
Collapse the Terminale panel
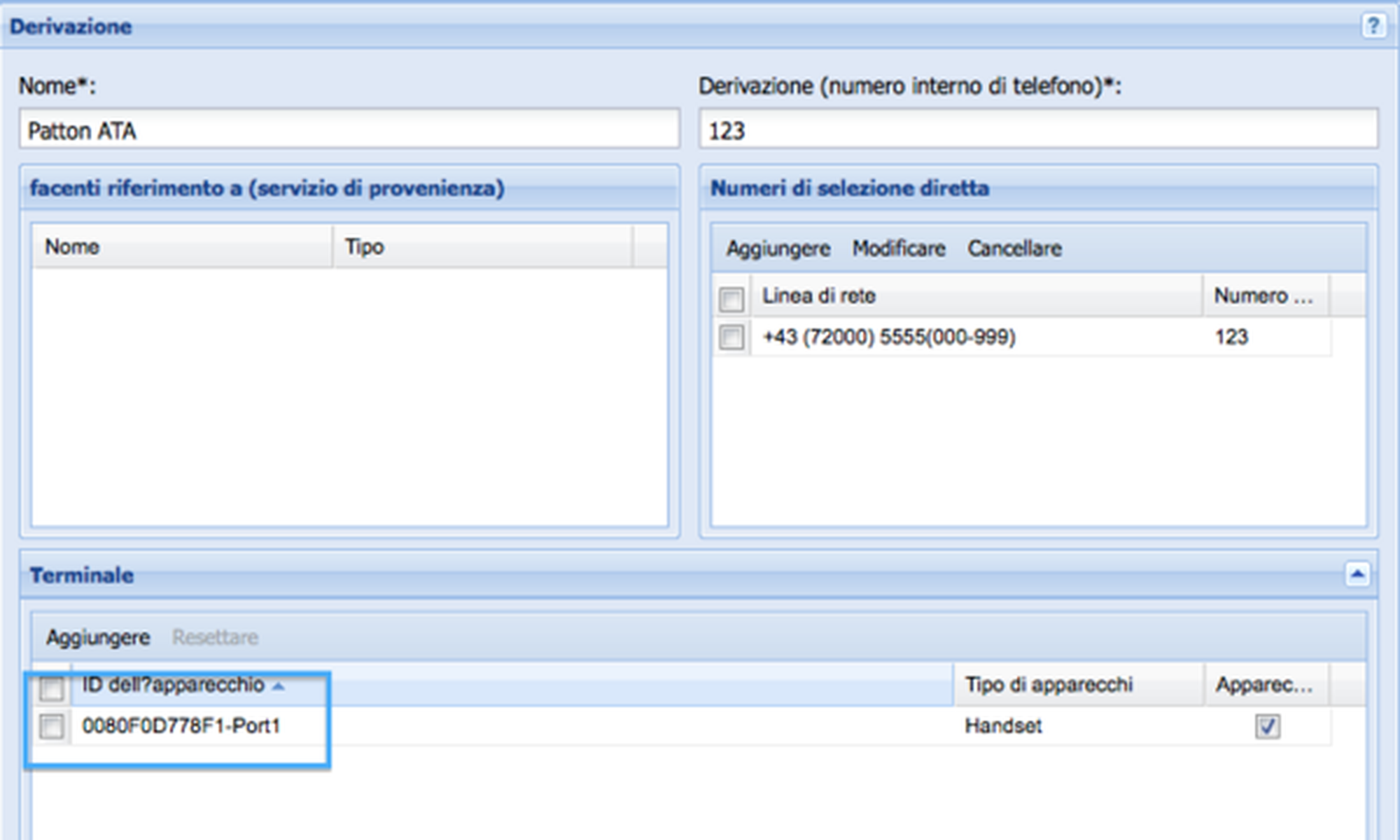[1357, 575]
